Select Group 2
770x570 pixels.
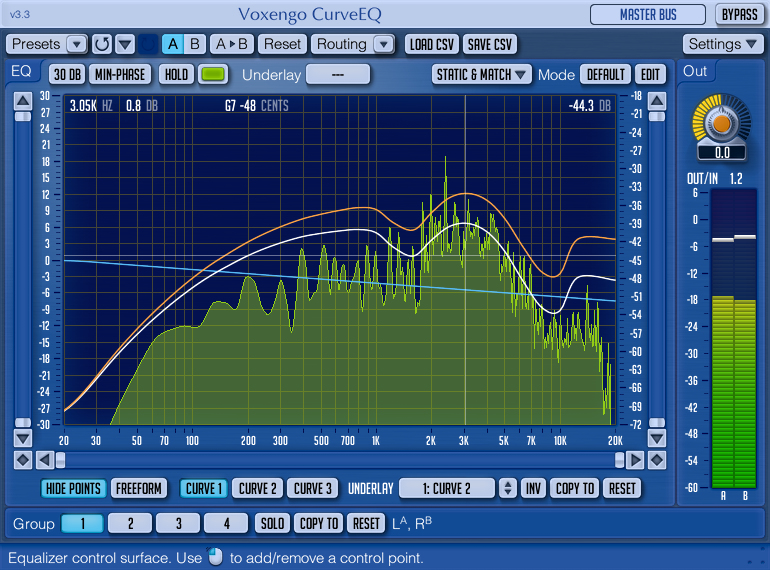tap(130, 524)
